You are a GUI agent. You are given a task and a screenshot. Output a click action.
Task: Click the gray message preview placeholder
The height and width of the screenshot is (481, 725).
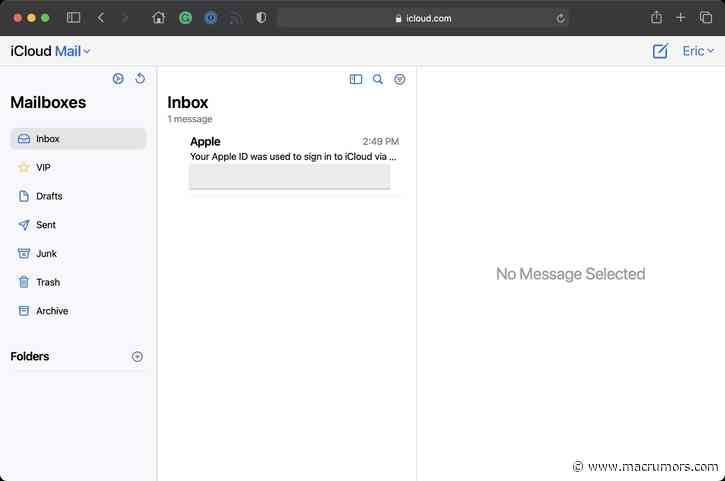(x=289, y=177)
